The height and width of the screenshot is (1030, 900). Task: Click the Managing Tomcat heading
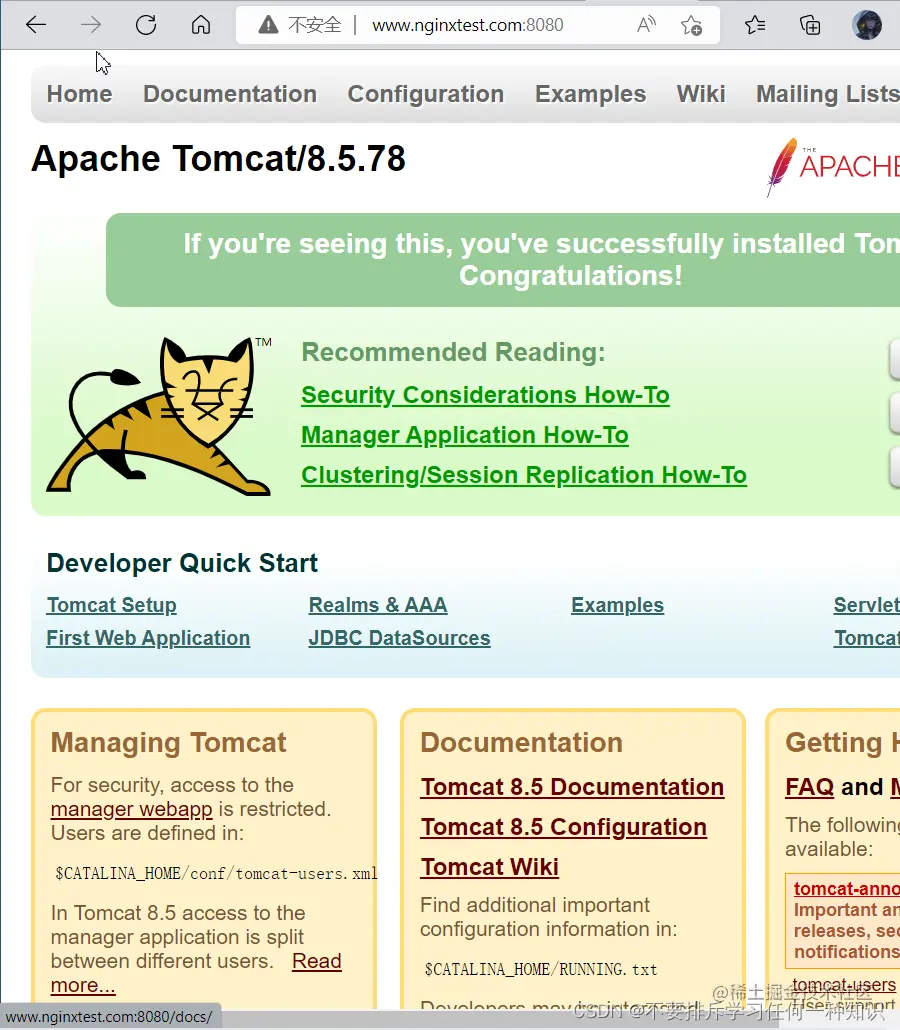pos(168,743)
